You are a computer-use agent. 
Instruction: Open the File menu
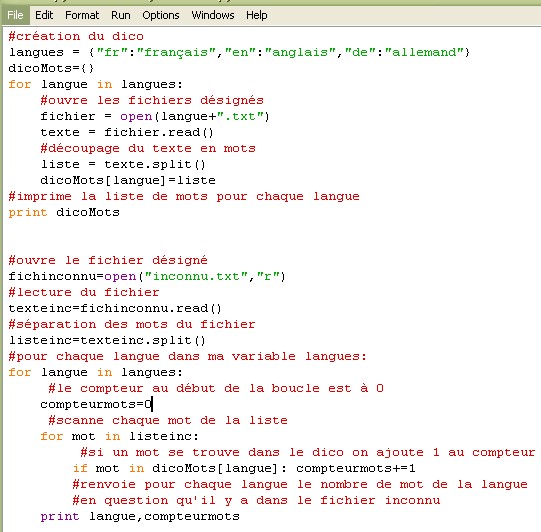coord(15,15)
